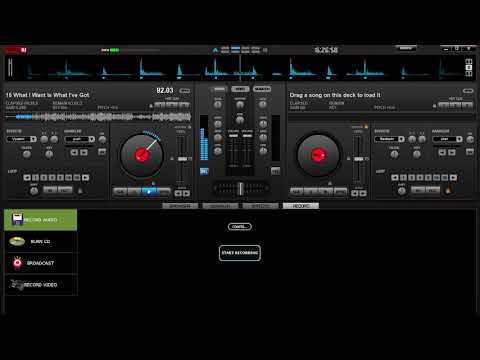Screen dimensions: 480x360
Task: Open the Burn CD disc option
Action: (41, 241)
